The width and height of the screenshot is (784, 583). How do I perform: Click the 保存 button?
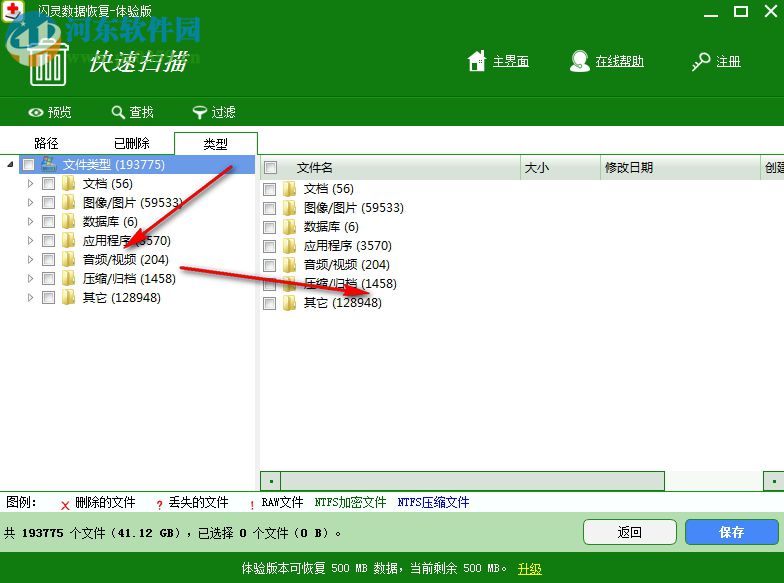coord(732,532)
